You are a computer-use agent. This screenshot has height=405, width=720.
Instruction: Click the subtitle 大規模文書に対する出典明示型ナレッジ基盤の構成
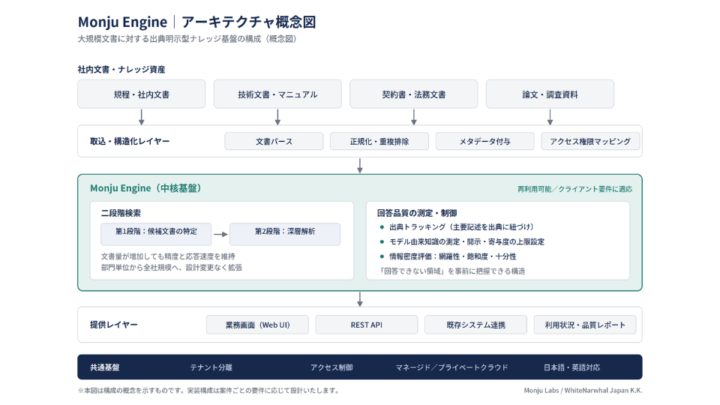[187, 39]
